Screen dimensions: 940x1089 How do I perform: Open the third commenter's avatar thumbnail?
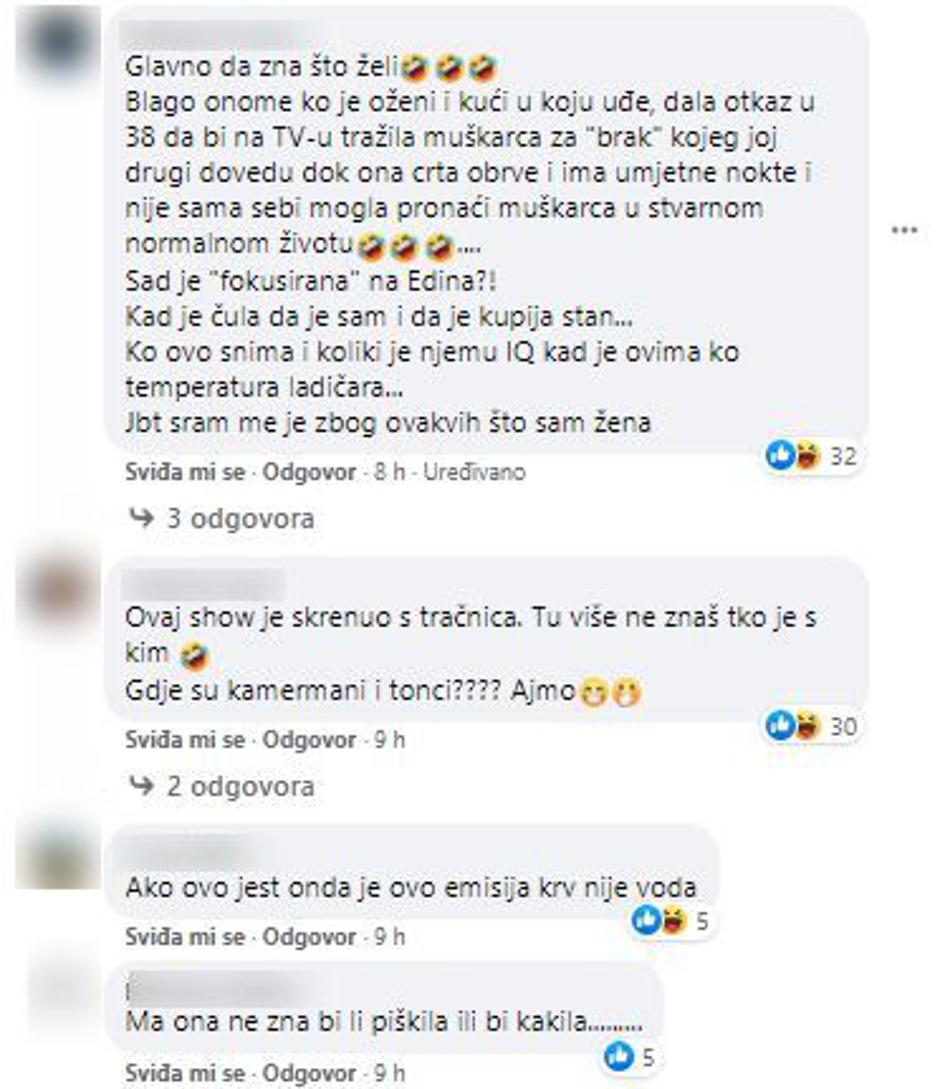(59, 854)
